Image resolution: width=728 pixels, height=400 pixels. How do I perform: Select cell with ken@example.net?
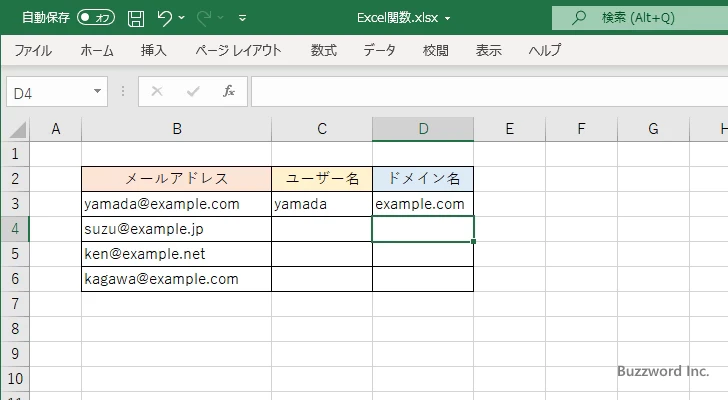point(176,254)
